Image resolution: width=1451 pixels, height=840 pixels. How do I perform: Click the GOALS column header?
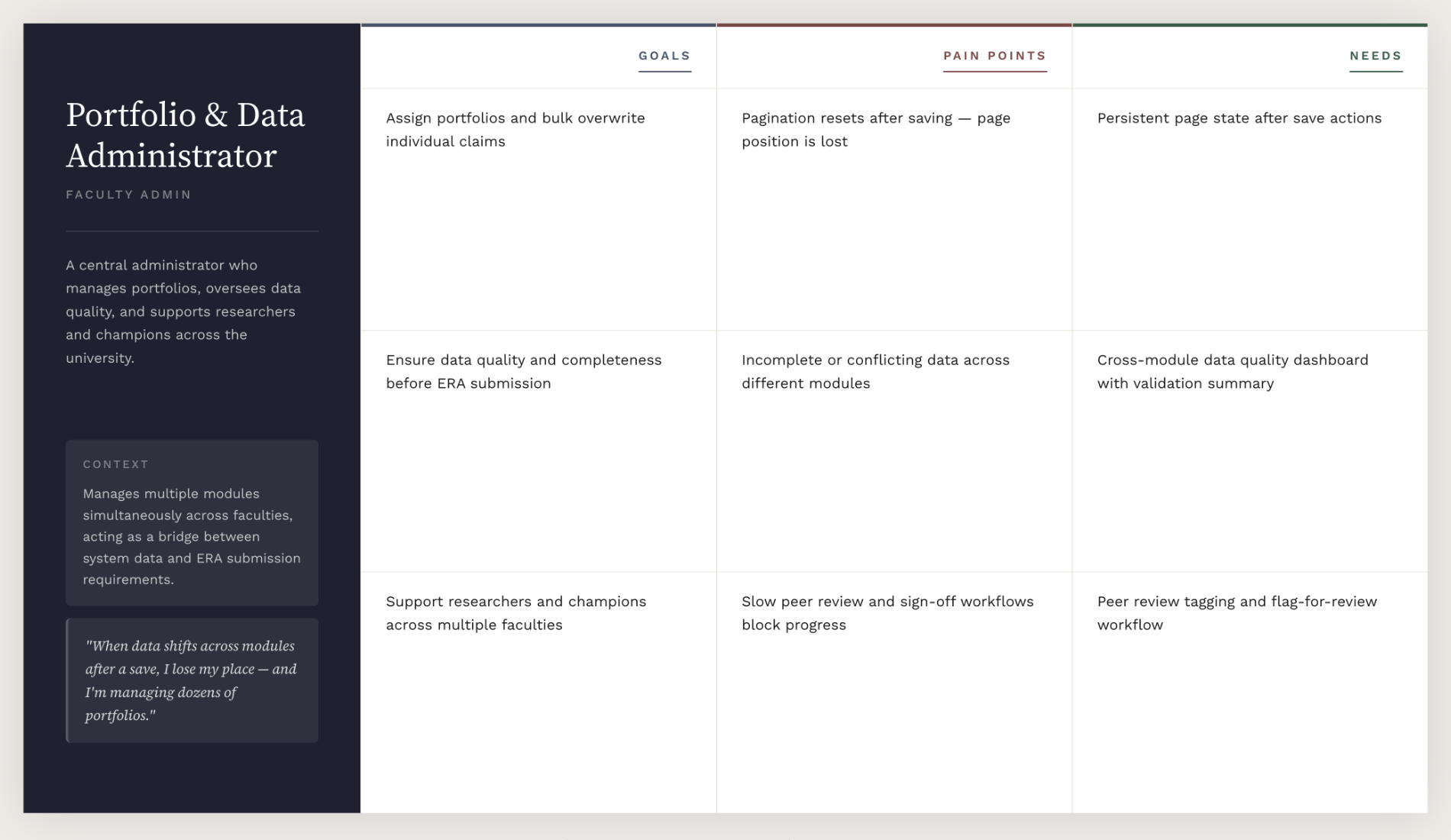pos(664,56)
